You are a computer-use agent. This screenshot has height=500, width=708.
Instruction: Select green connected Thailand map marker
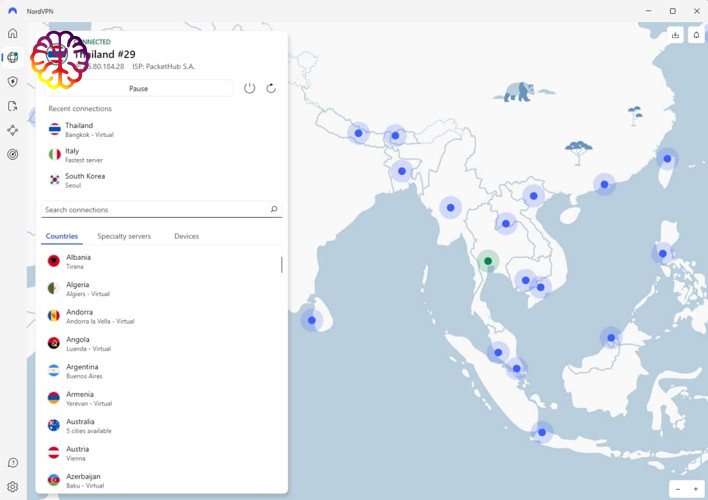tap(488, 261)
